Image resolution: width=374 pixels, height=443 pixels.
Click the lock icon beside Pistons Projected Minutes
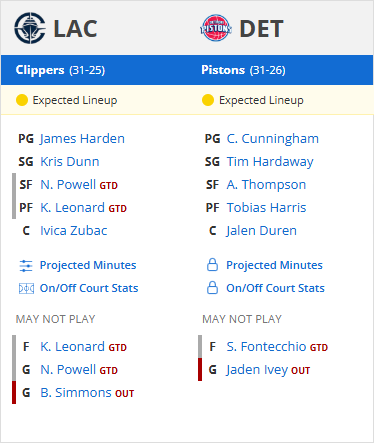pyautogui.click(x=212, y=265)
